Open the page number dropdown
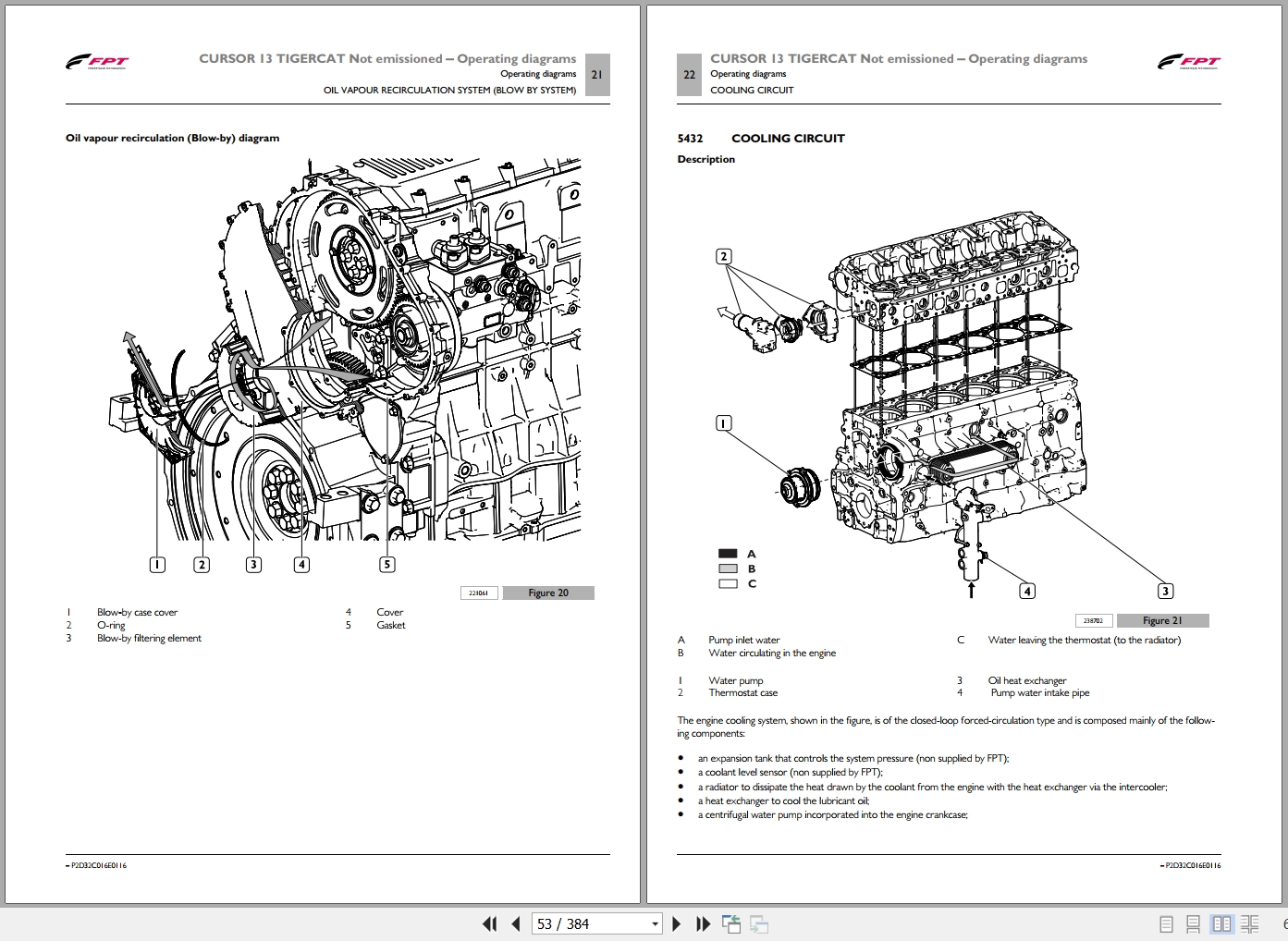This screenshot has width=1288, height=941. (x=653, y=923)
